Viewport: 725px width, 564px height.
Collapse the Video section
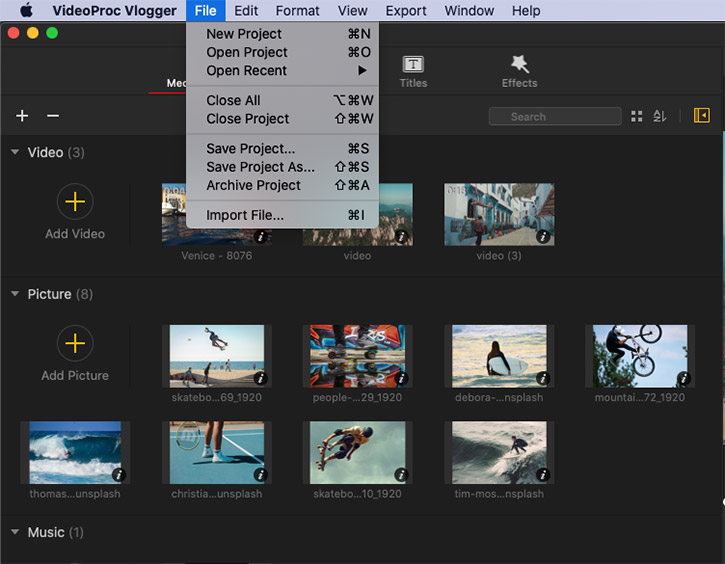coord(15,153)
